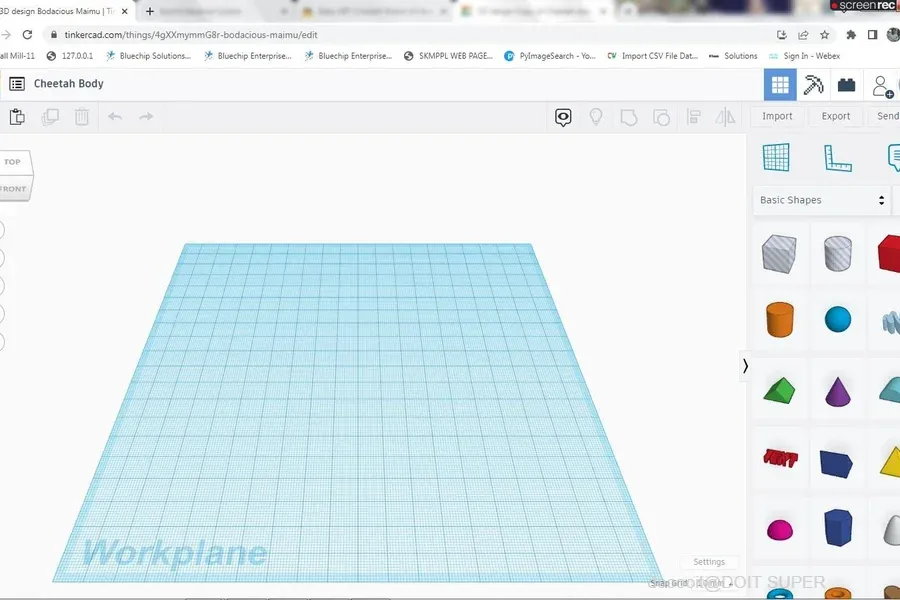Close the 3D design Bodacious Maimu tab
900x600 pixels.
point(125,11)
